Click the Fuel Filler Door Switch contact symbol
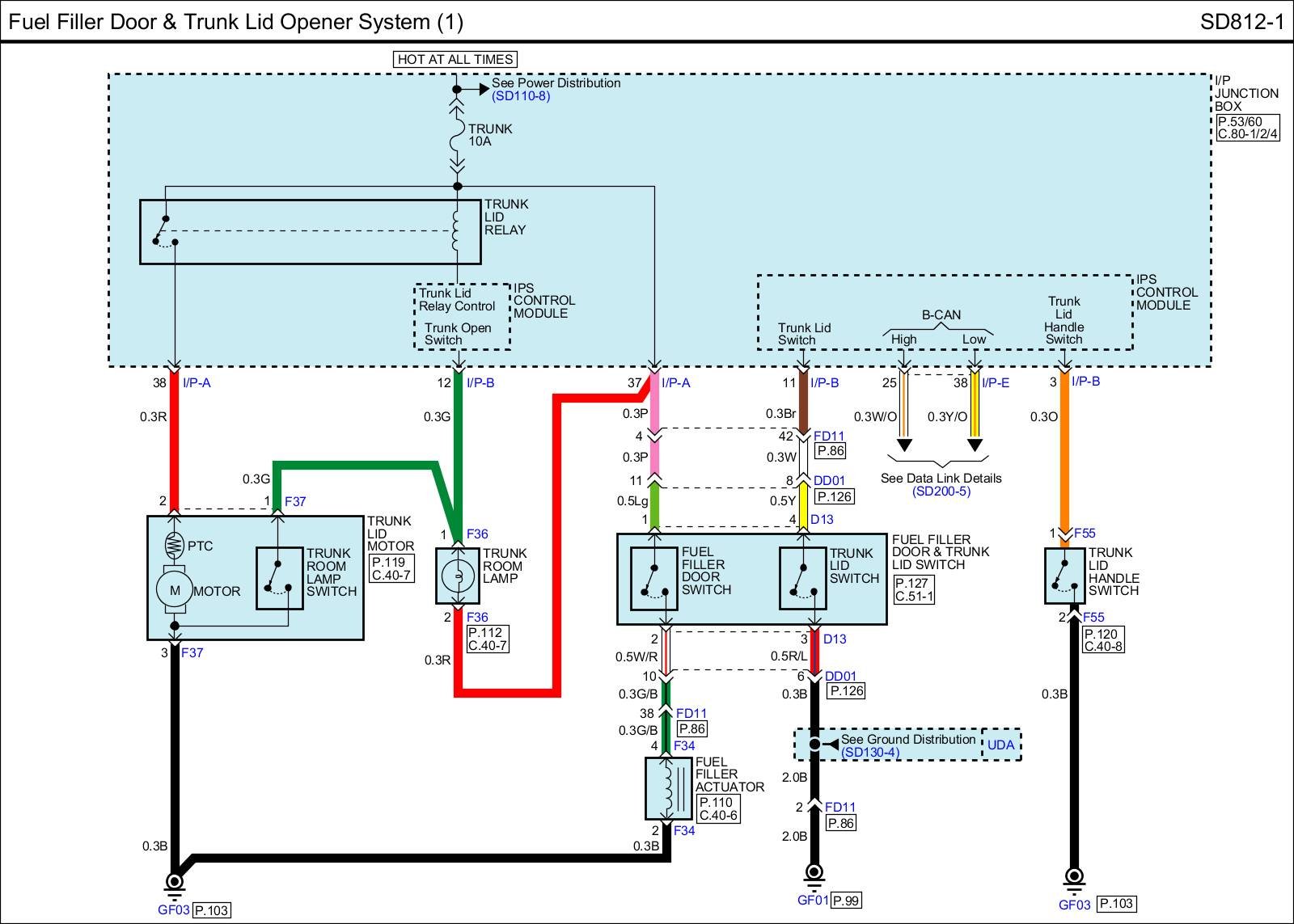The height and width of the screenshot is (924, 1294). (x=653, y=579)
